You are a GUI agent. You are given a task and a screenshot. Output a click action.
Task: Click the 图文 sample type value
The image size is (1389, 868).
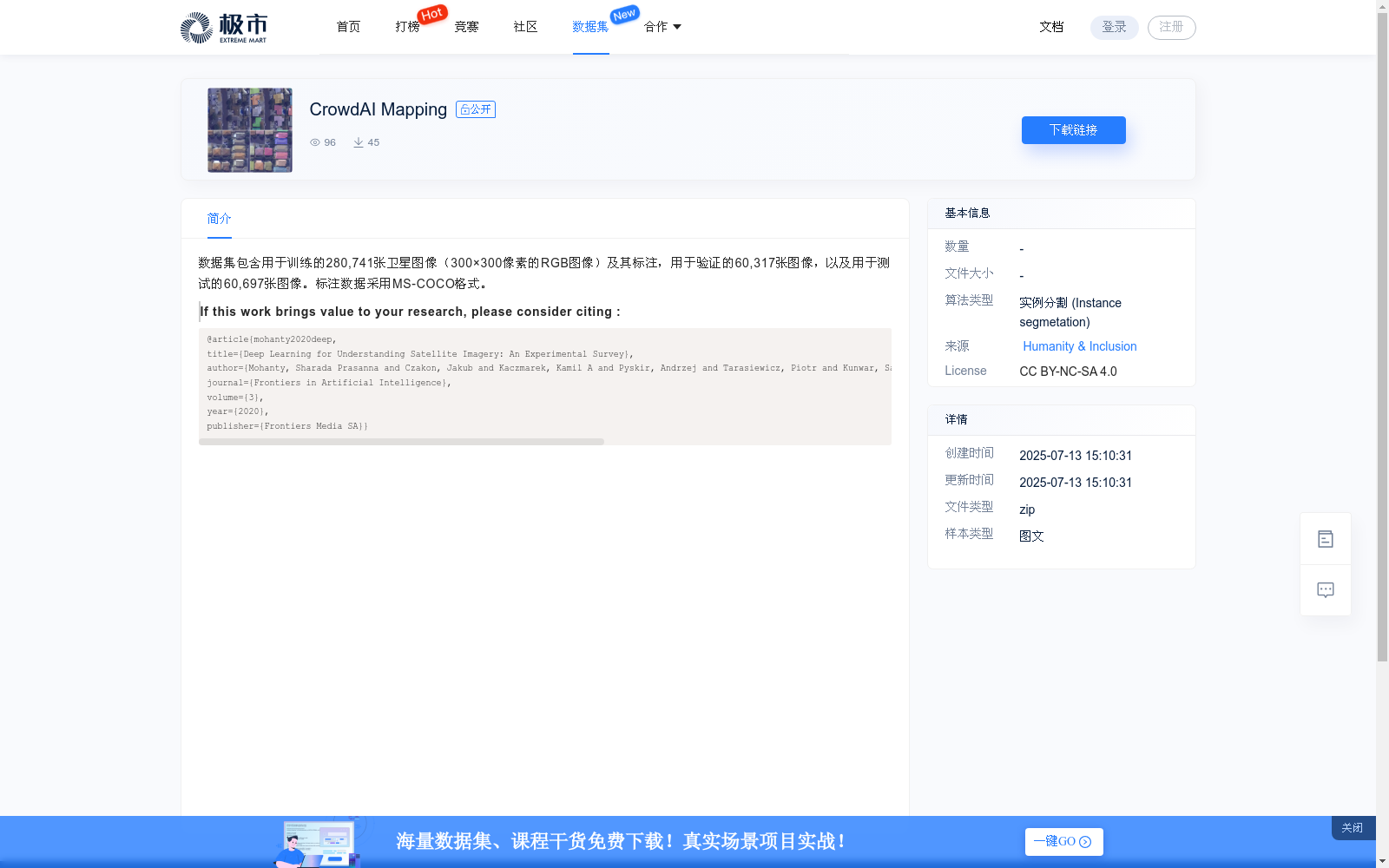[x=1031, y=536]
